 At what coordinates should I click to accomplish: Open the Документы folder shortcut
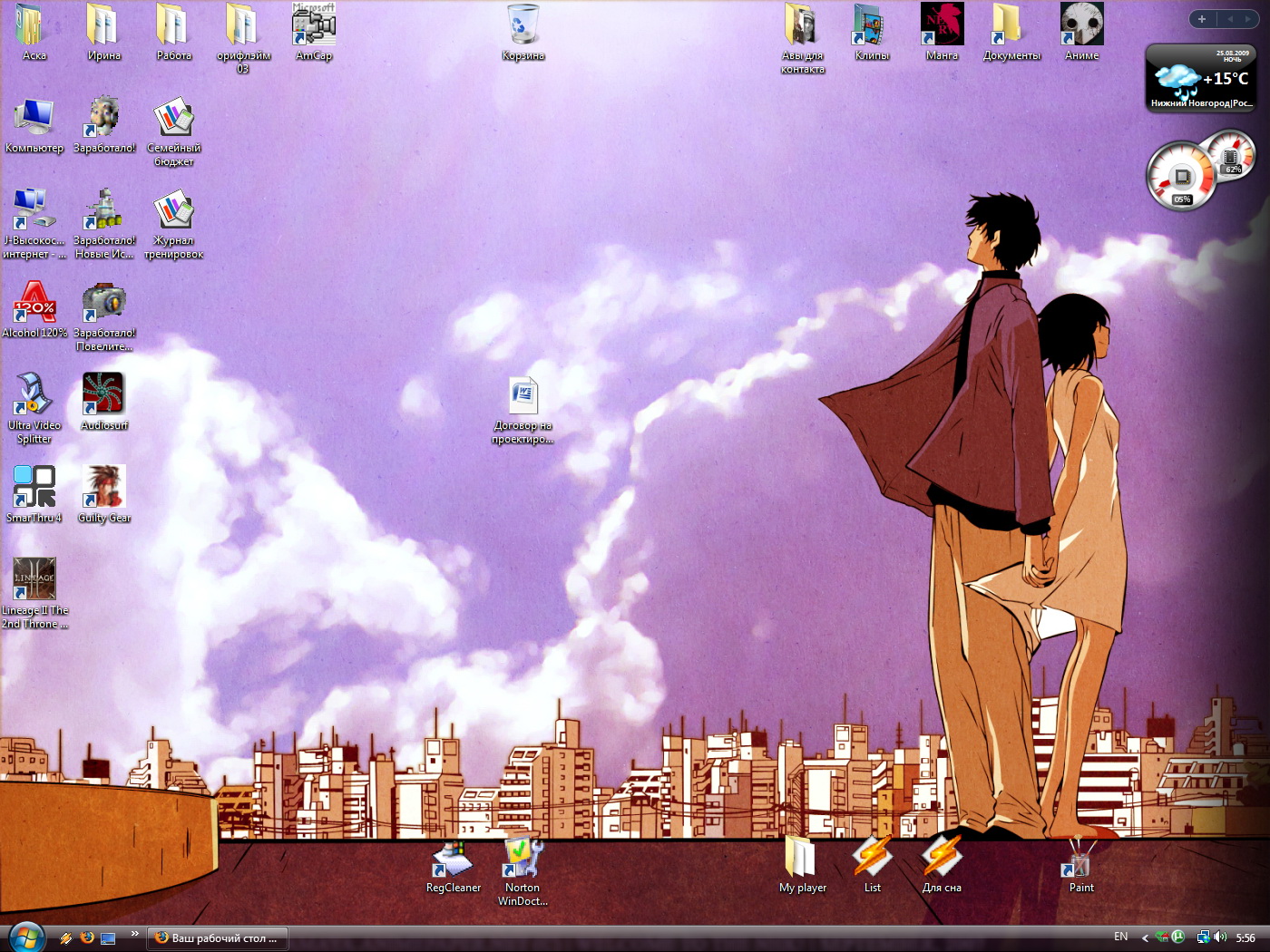pos(1011,32)
